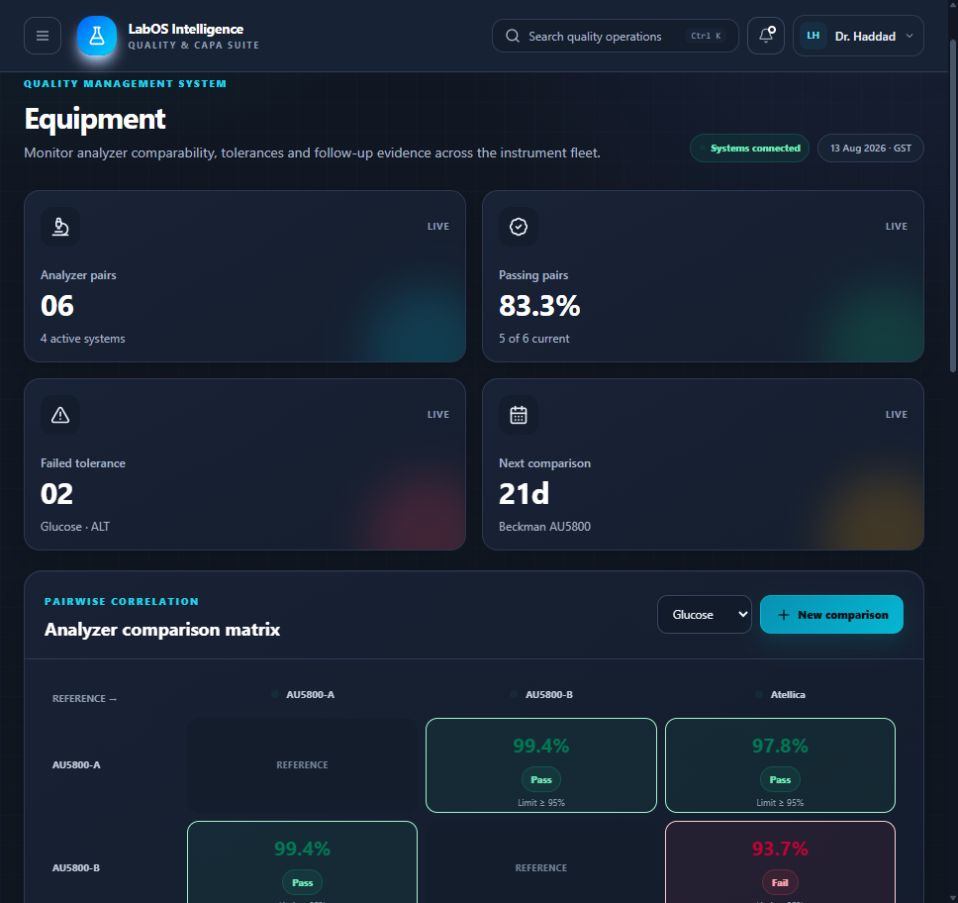Click the check badge icon on Passing pairs card
This screenshot has width=958, height=903.
click(x=518, y=227)
